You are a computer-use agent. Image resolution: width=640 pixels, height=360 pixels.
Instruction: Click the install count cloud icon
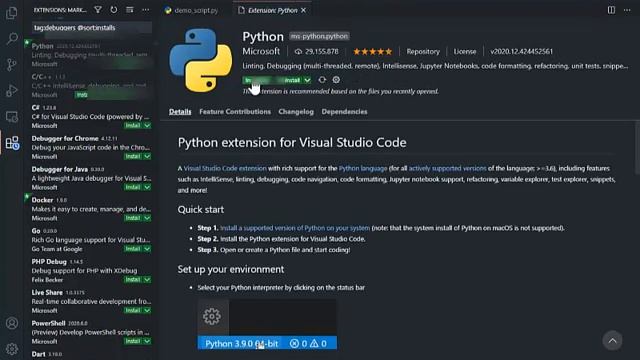pos(298,52)
